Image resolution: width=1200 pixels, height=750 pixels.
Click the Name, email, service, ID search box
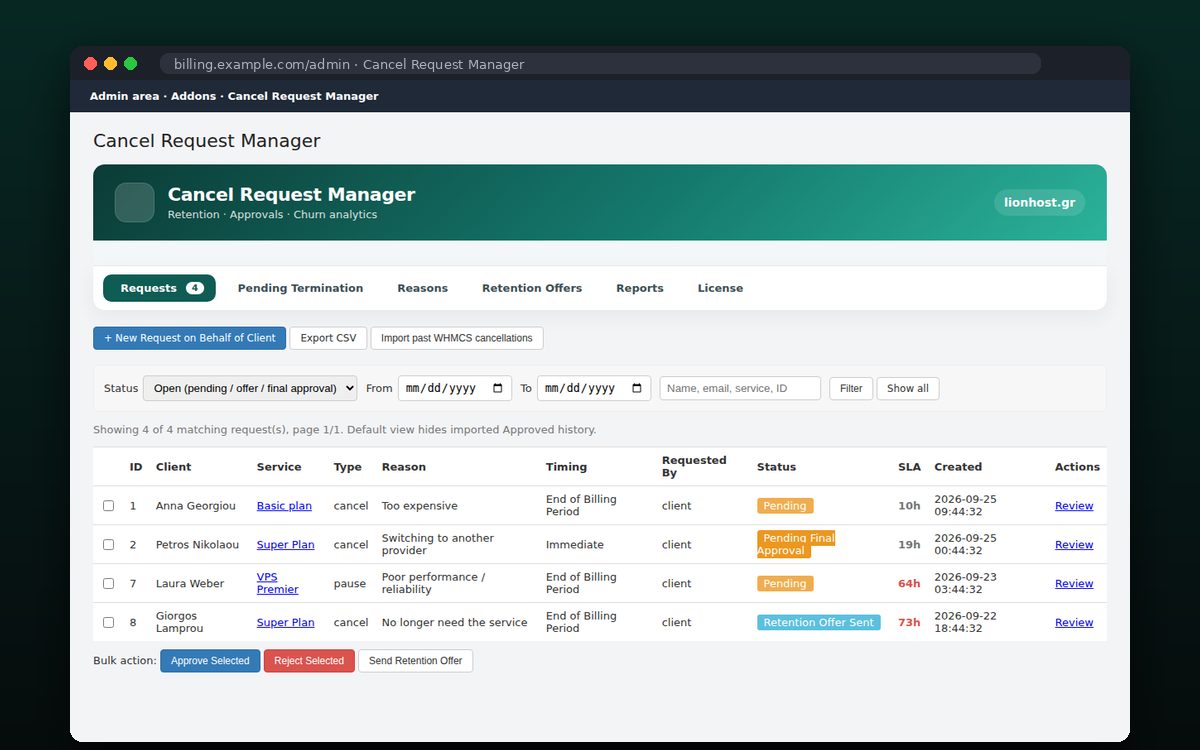tap(740, 388)
